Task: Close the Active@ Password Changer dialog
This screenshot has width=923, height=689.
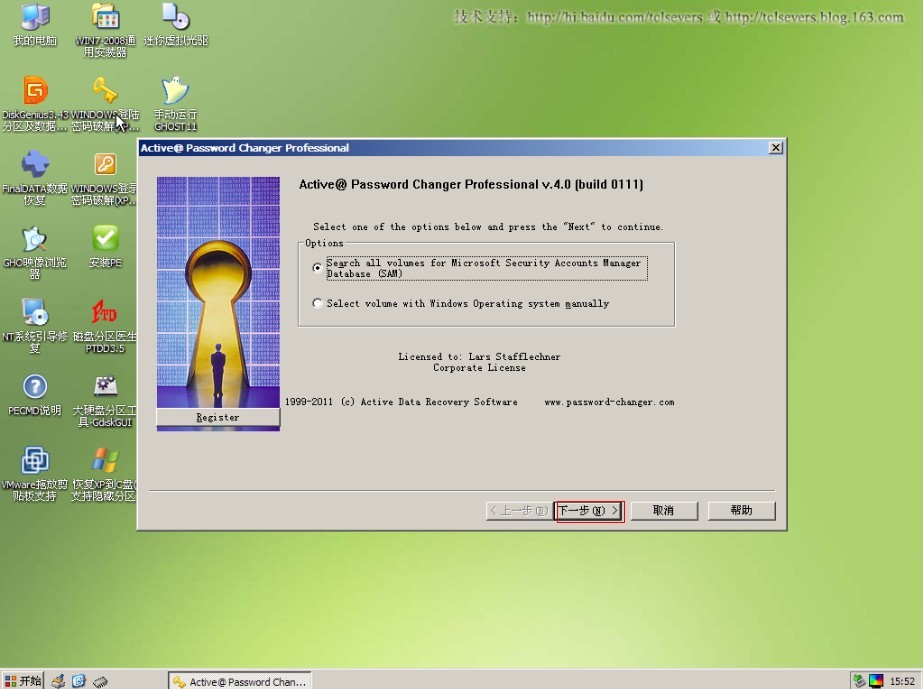Action: pyautogui.click(x=776, y=148)
